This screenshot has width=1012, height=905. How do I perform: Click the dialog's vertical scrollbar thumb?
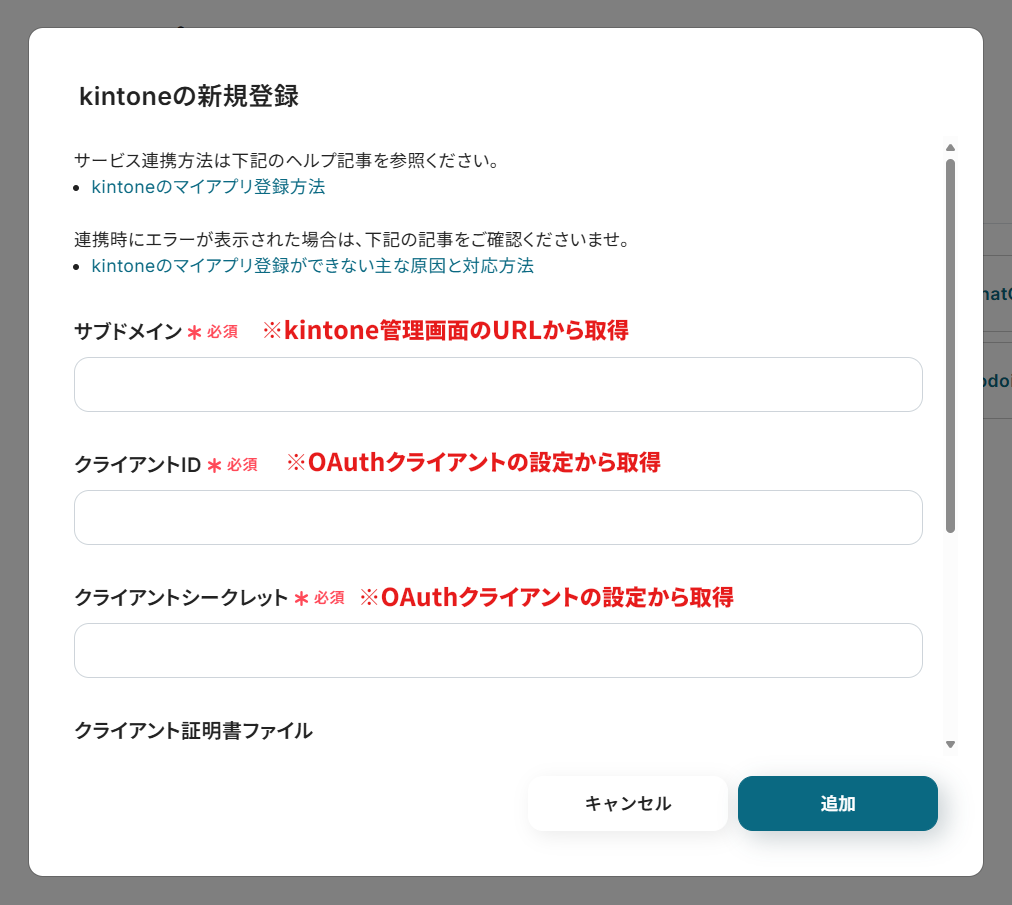pyautogui.click(x=950, y=346)
